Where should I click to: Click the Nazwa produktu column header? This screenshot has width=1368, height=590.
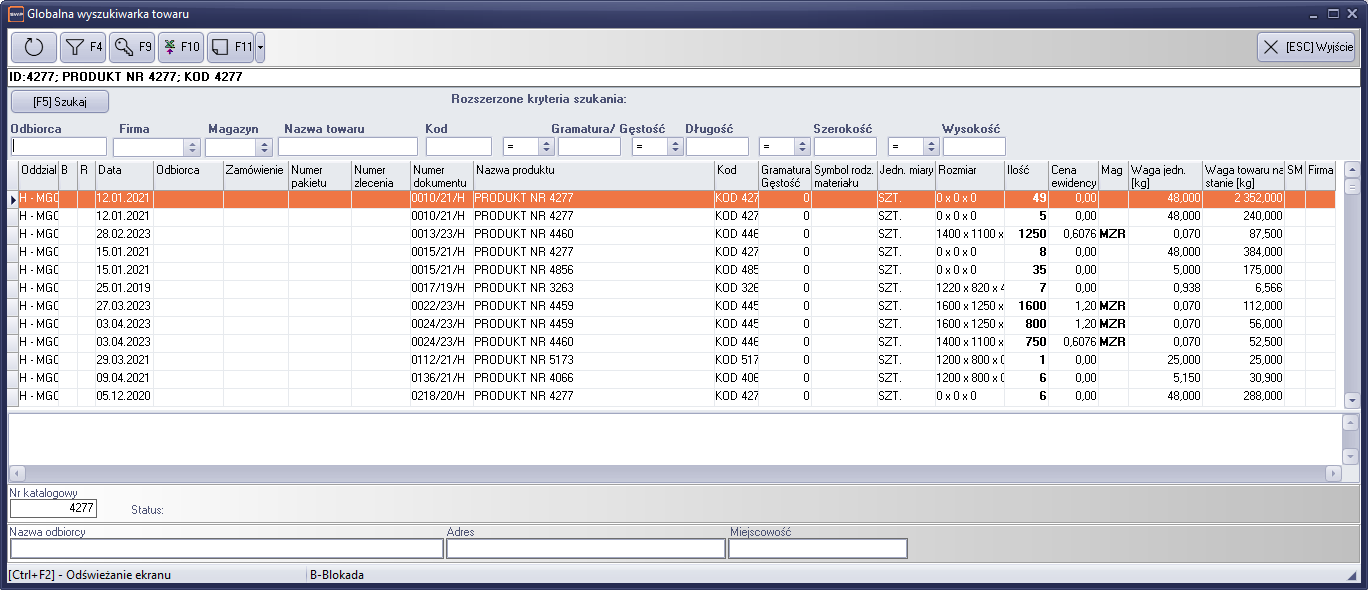click(592, 176)
